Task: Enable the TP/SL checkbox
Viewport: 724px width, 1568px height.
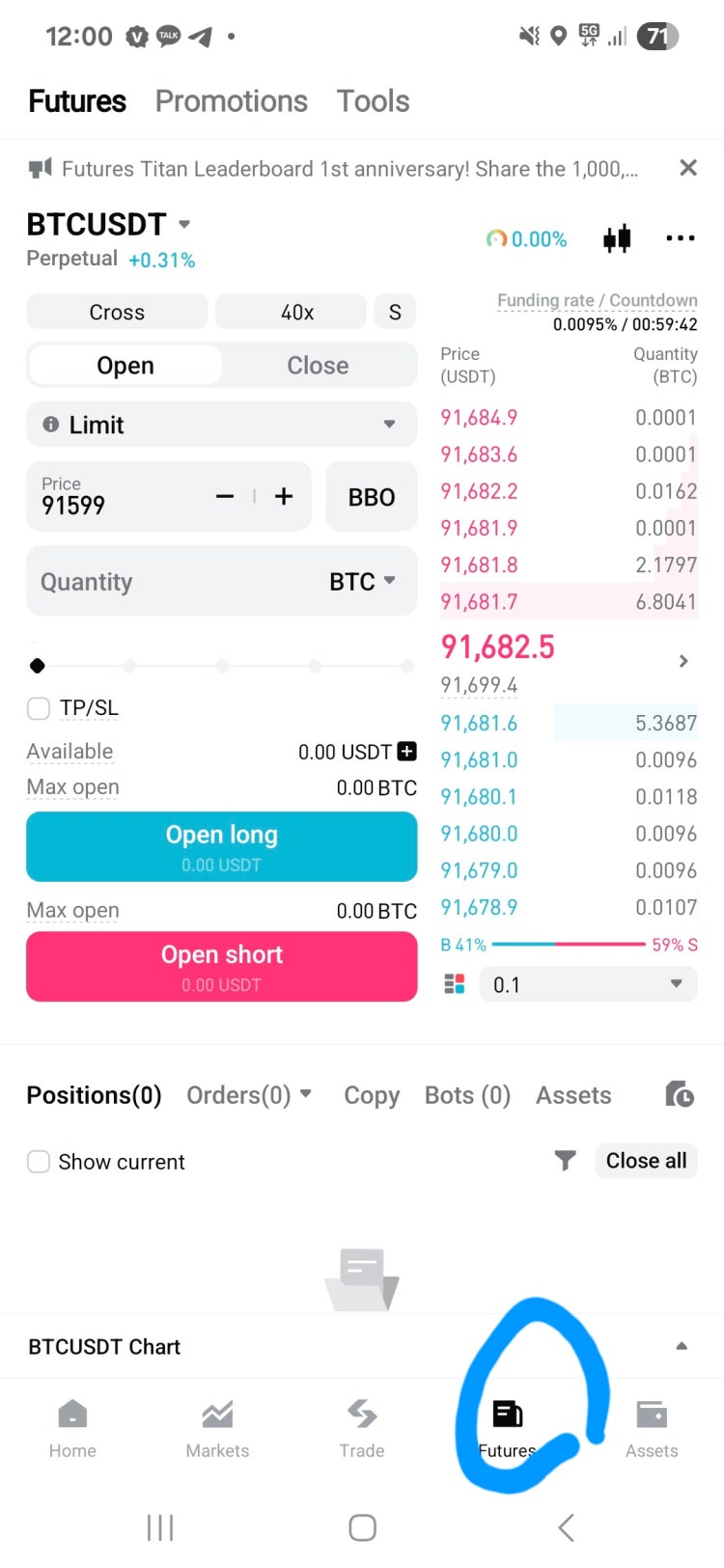Action: point(39,708)
